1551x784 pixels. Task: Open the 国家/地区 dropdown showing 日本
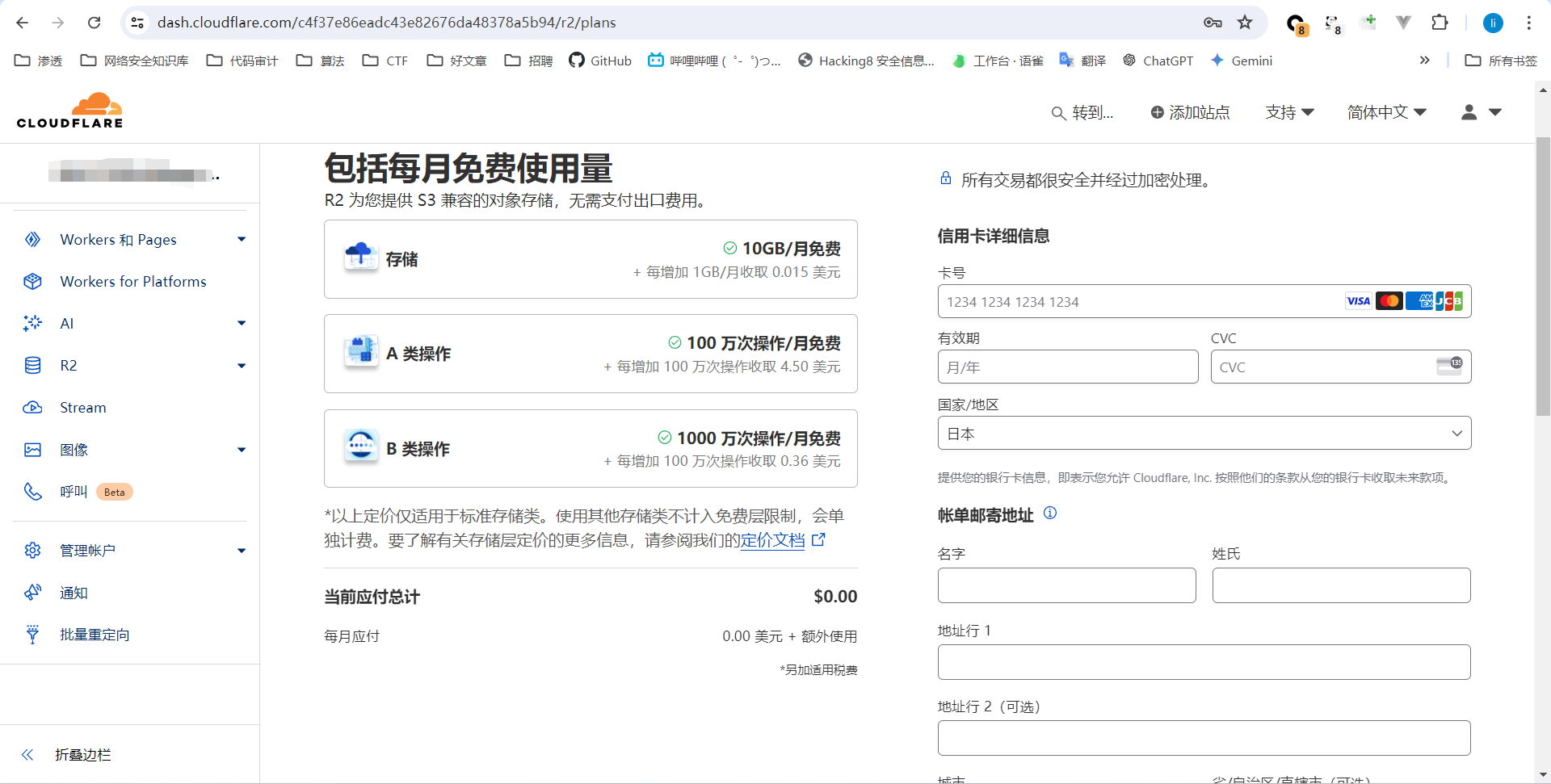[1204, 434]
